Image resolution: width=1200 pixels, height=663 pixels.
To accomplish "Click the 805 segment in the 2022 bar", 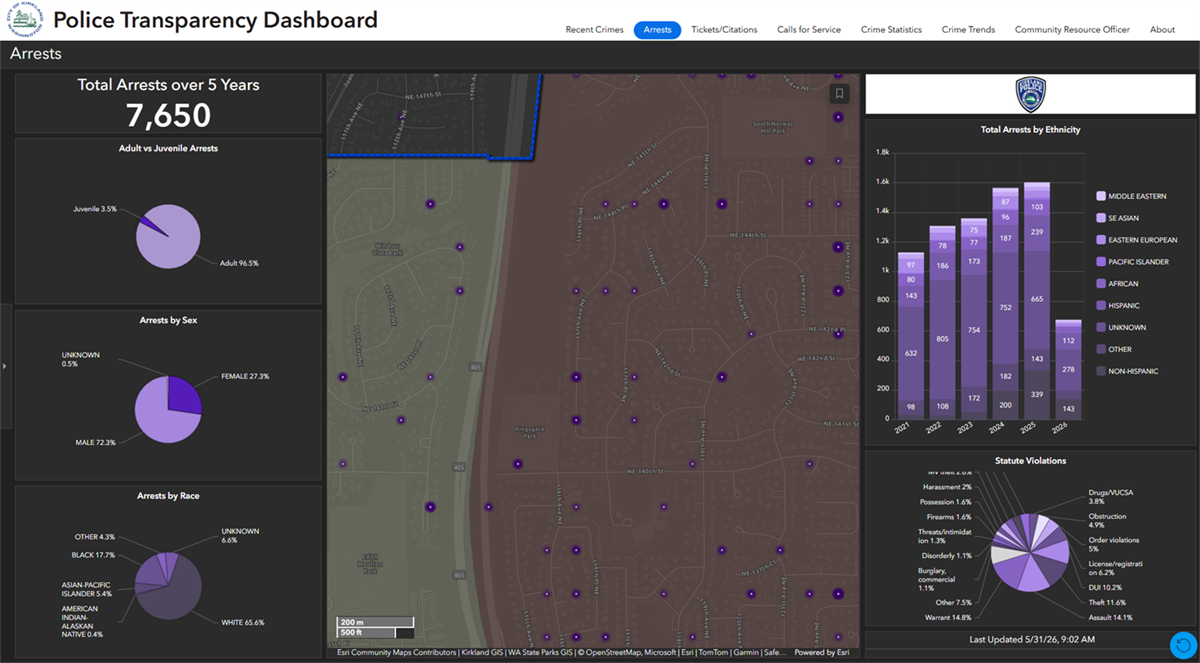I will [x=943, y=339].
